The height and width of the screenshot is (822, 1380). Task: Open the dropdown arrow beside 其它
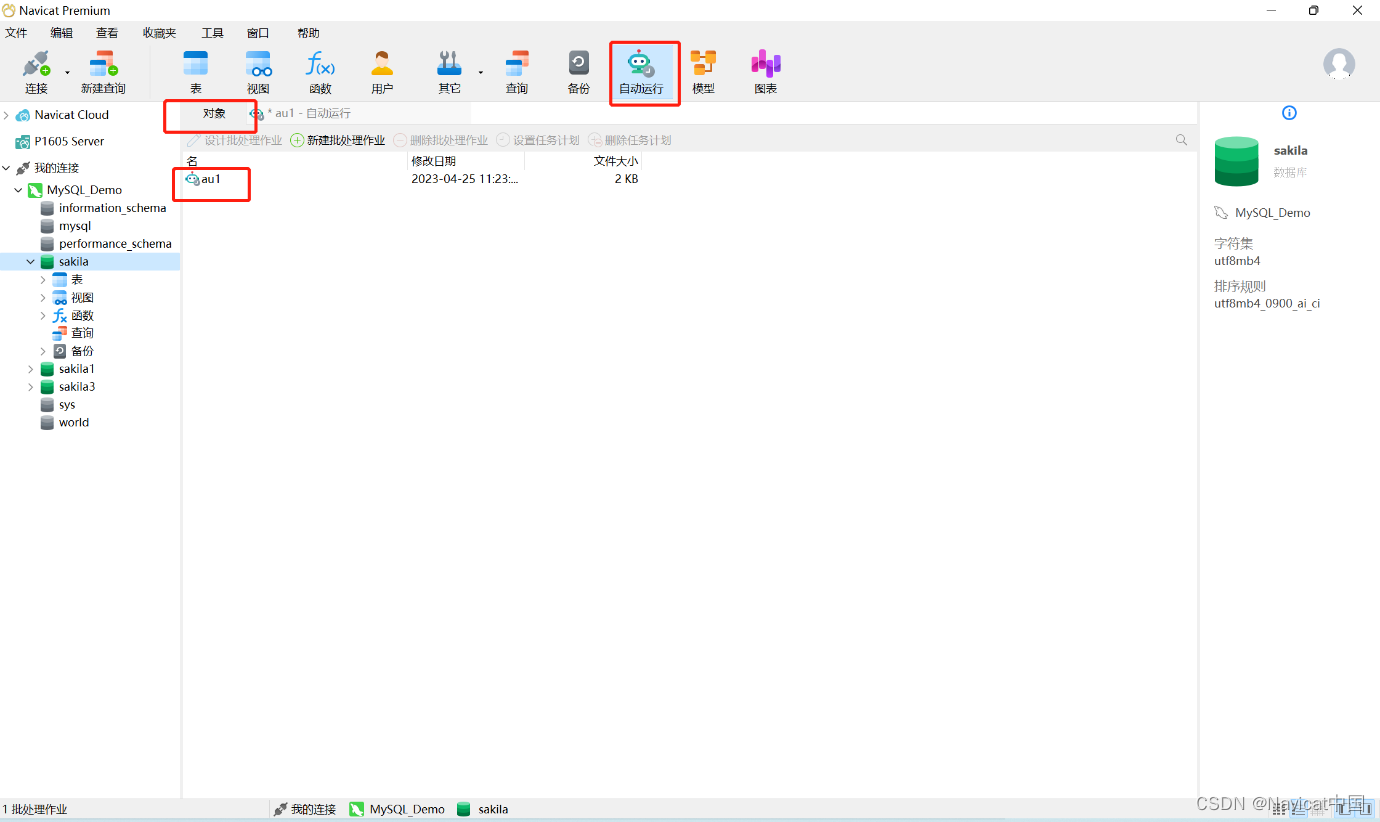[x=481, y=73]
